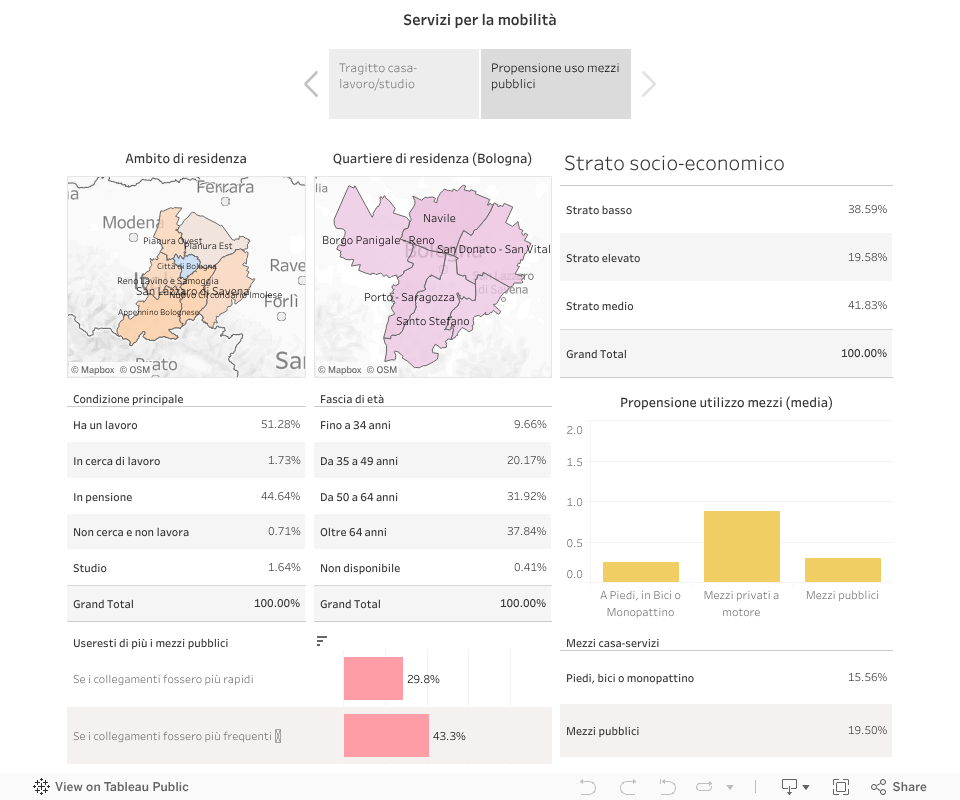This screenshot has height=800, width=960.
Task: Click the Strato basso row
Action: click(x=726, y=210)
